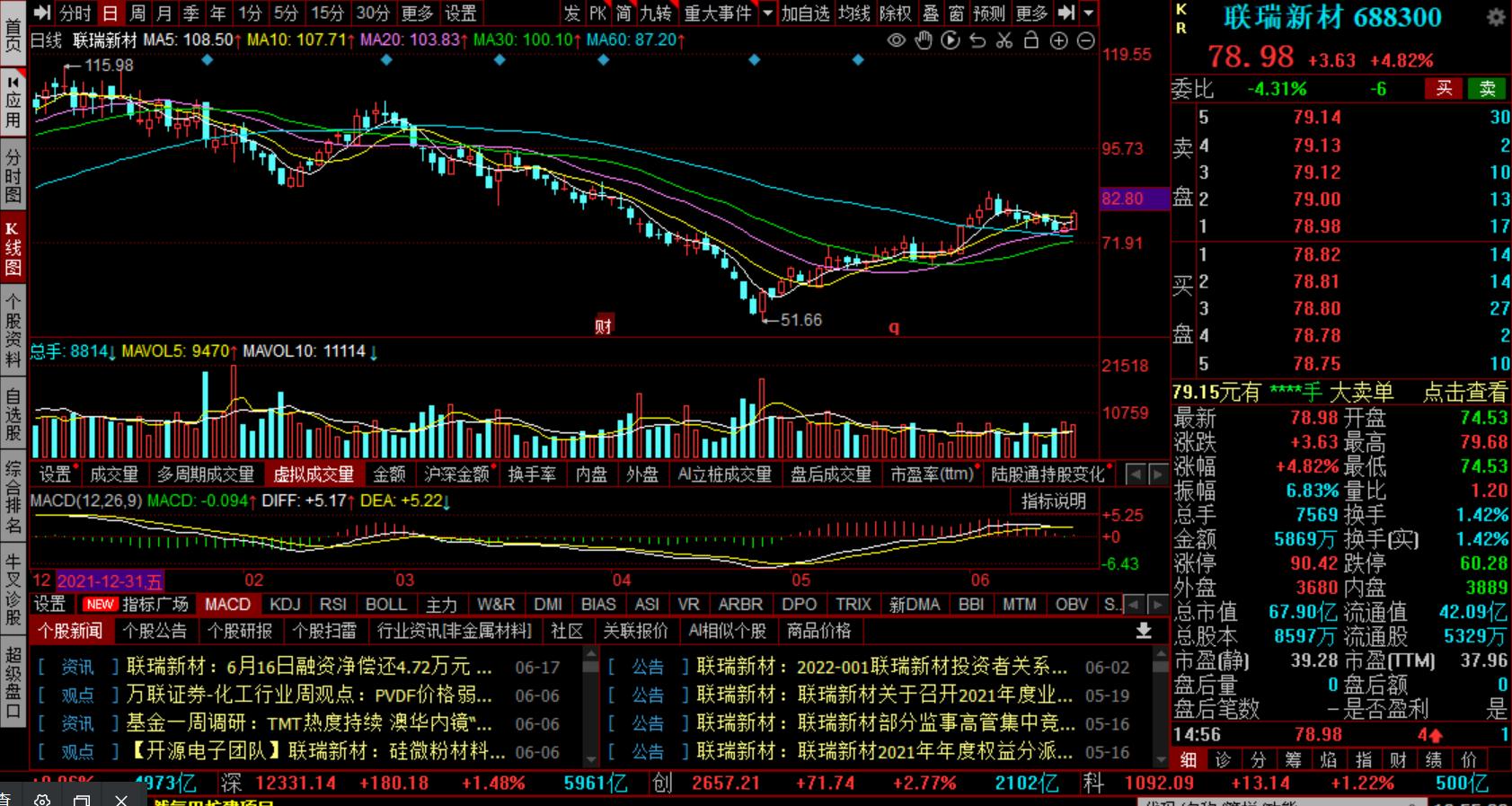Select the 换手率 turnover indicator tab
The width and height of the screenshot is (1512, 806).
532,474
